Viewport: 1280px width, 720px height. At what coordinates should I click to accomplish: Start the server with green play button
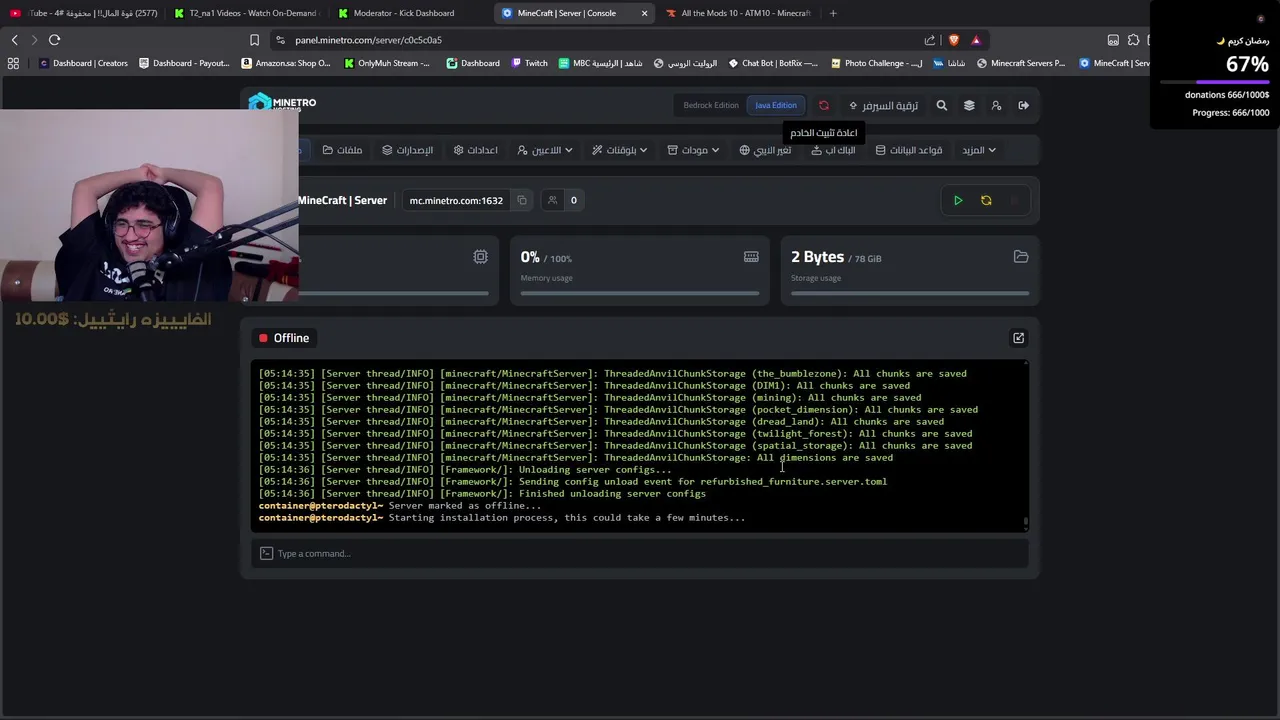tap(958, 200)
